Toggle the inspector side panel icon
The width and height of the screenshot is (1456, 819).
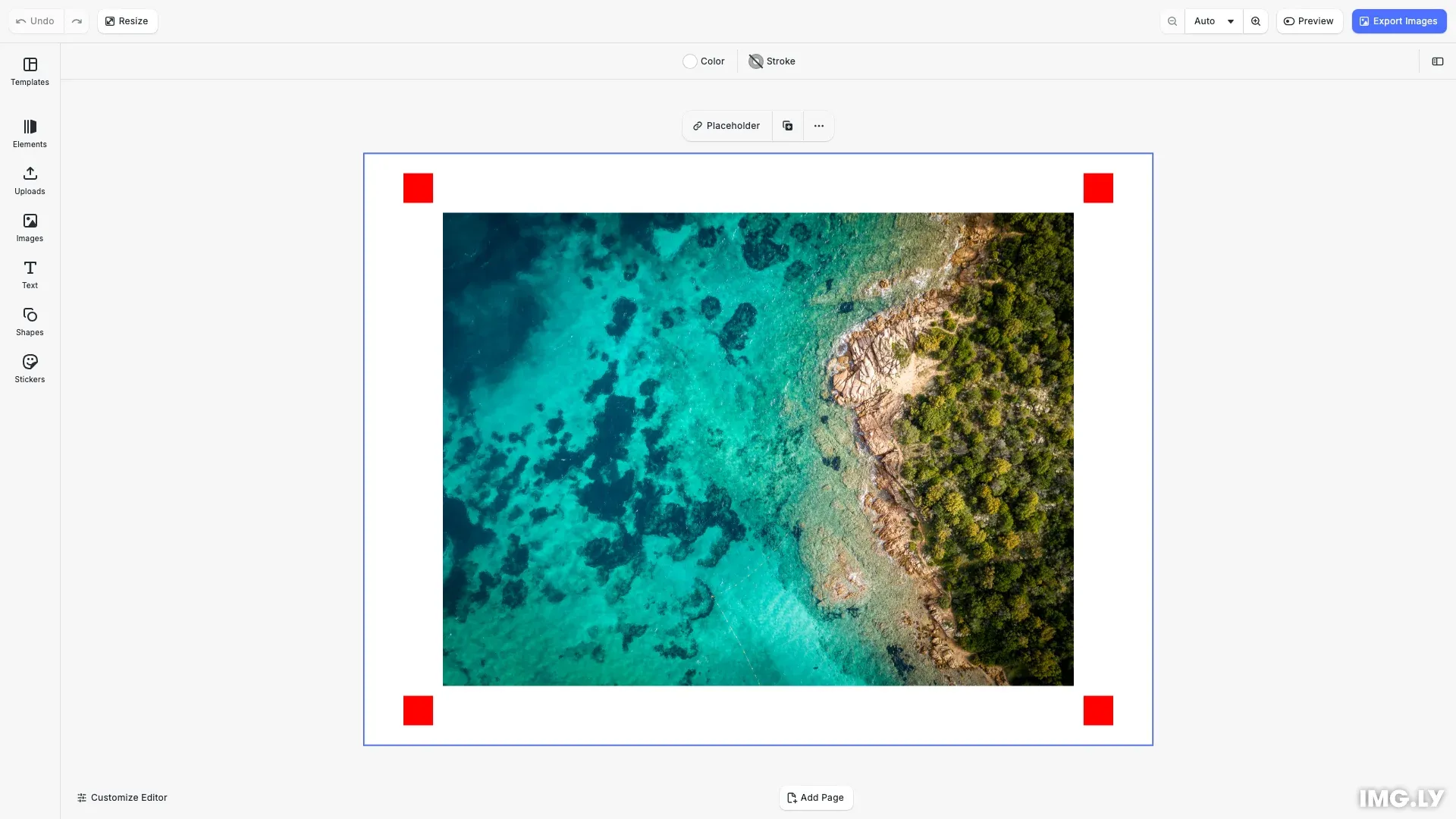point(1437,61)
